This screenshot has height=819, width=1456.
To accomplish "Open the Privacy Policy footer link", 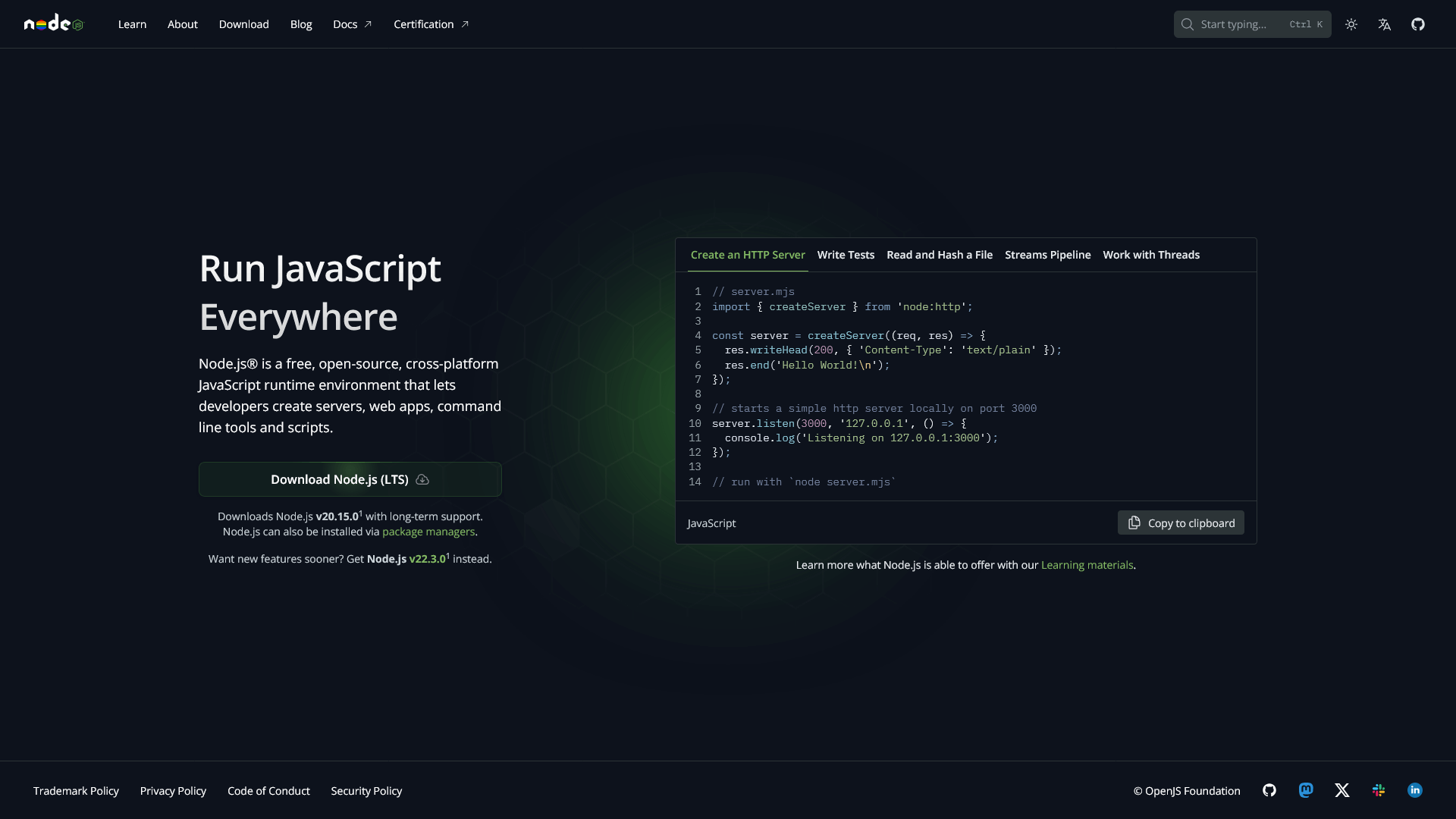I will [173, 791].
